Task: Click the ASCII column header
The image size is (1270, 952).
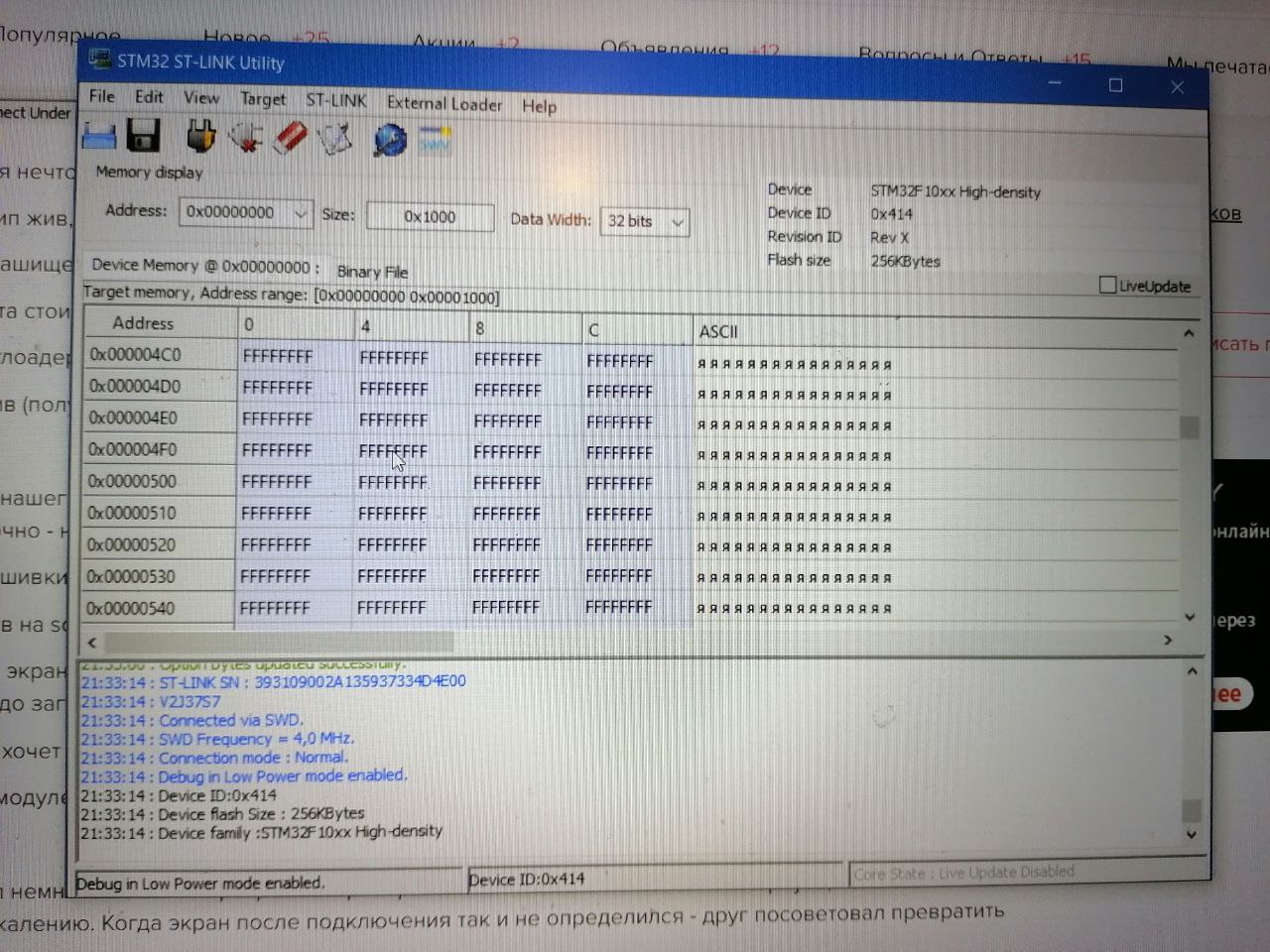Action: 936,332
